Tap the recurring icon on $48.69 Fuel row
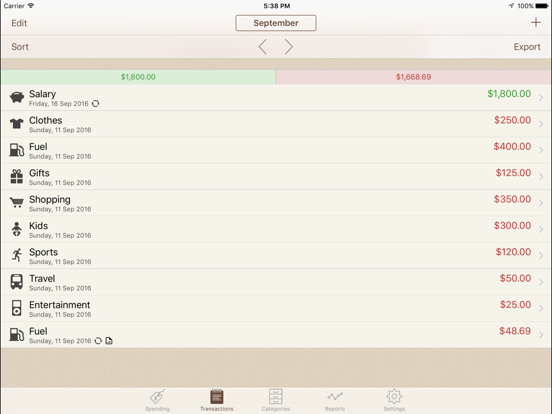The width and height of the screenshot is (552, 414). (x=98, y=341)
